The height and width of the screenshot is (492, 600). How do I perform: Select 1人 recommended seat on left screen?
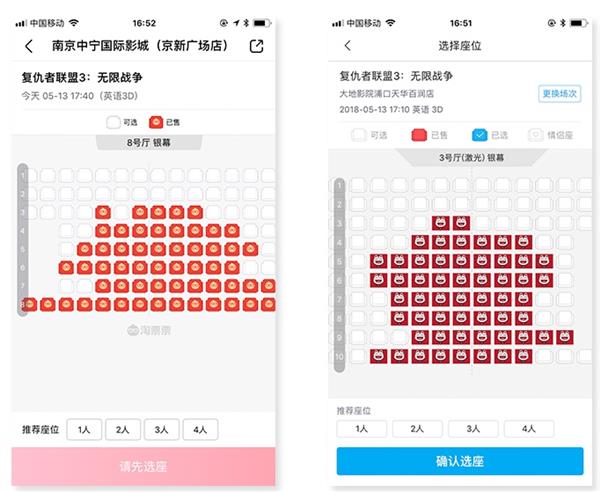click(84, 430)
